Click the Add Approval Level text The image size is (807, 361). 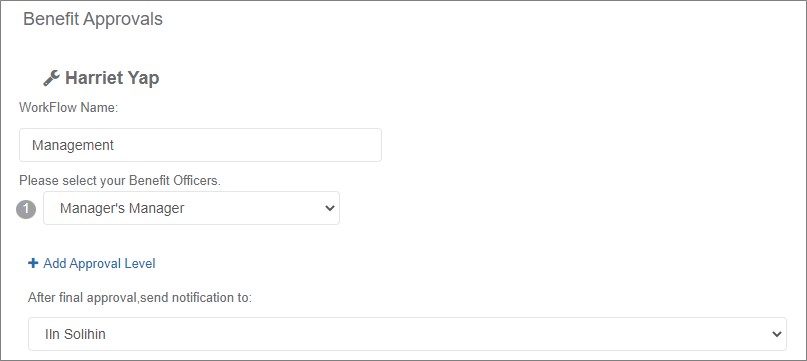[99, 263]
